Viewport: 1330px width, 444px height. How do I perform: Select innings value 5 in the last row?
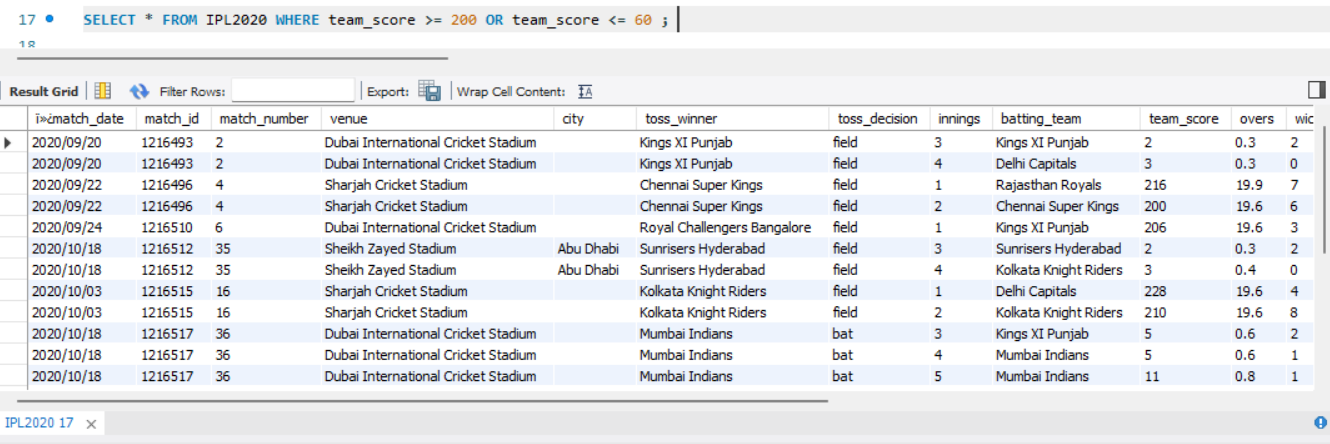coord(960,376)
